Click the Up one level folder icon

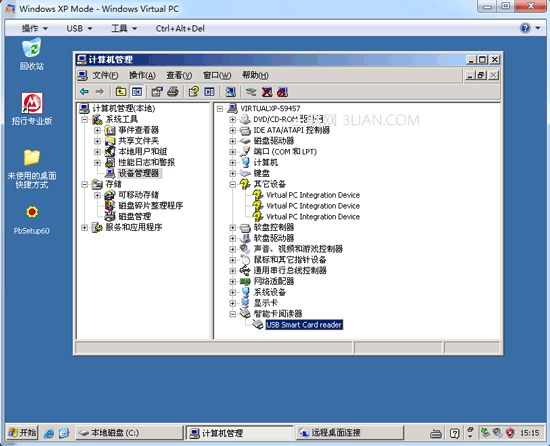click(121, 92)
